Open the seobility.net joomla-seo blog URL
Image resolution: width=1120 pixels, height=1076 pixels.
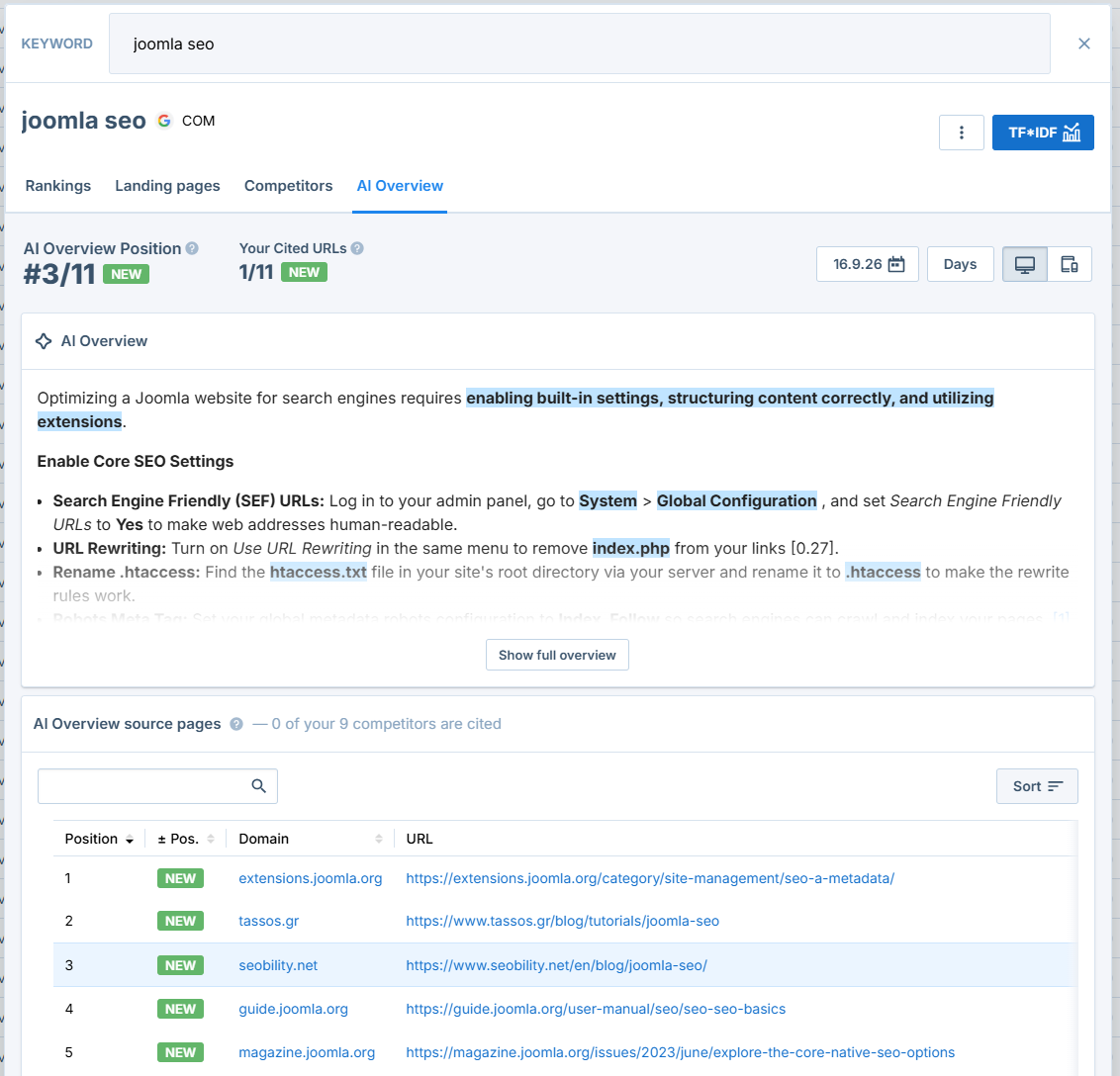(556, 965)
